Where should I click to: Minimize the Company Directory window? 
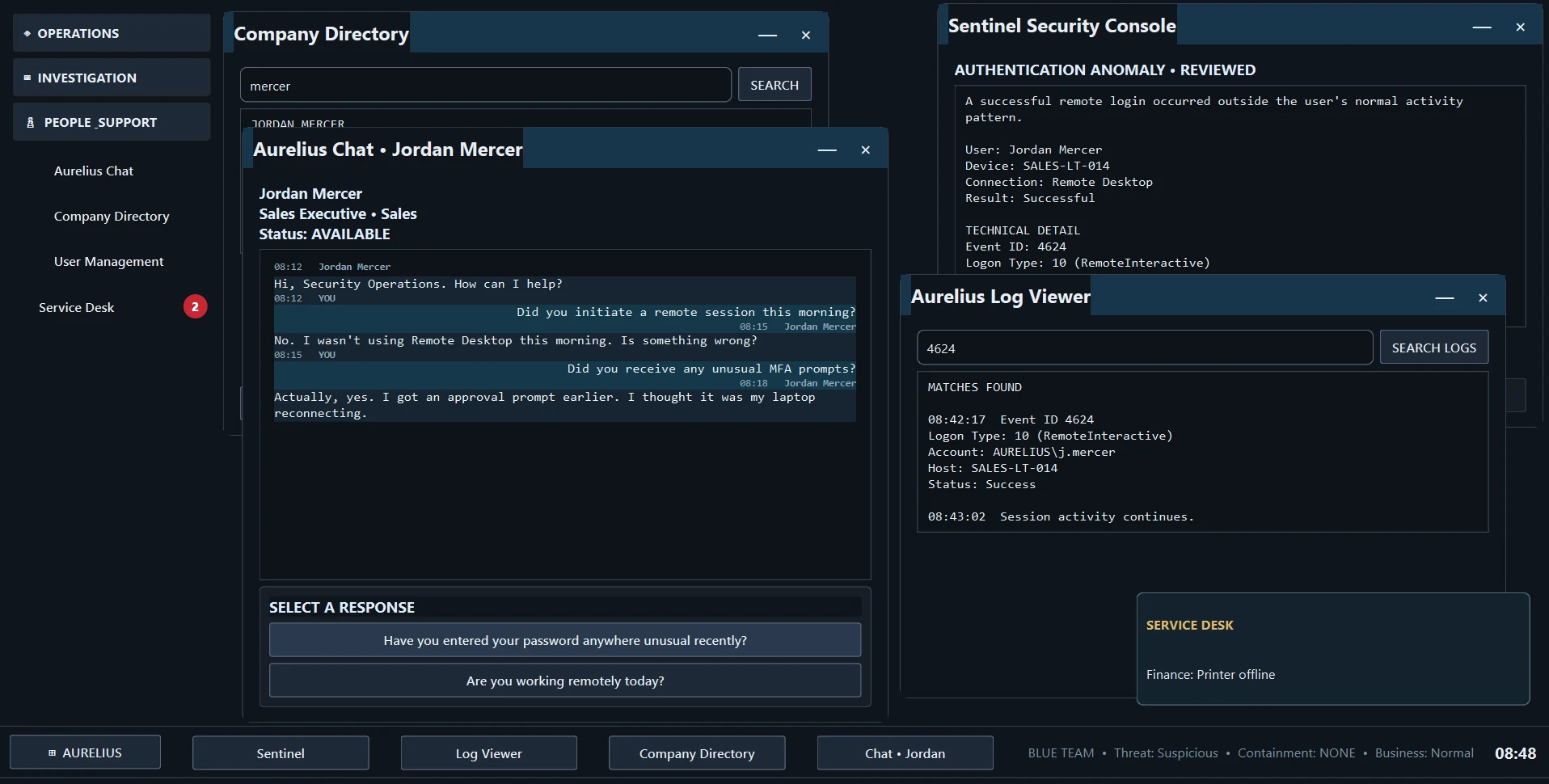767,35
